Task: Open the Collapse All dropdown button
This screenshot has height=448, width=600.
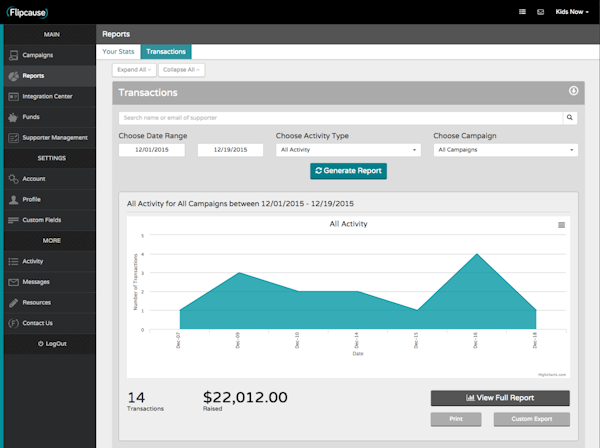Action: [x=181, y=70]
